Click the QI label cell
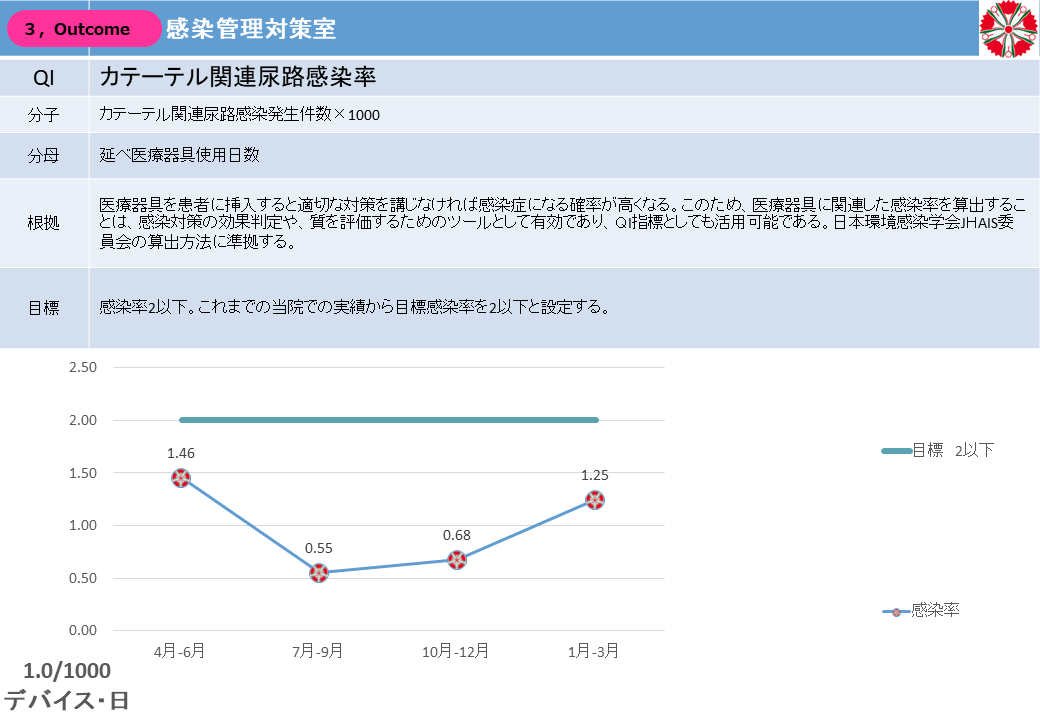Image resolution: width=1040 pixels, height=720 pixels. tap(44, 78)
